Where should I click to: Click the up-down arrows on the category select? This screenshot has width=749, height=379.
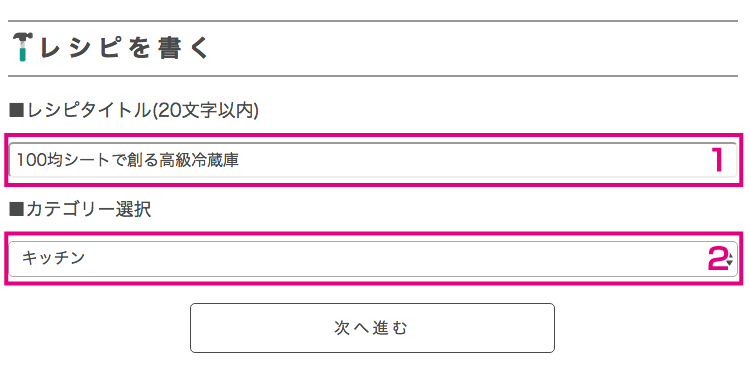point(730,259)
